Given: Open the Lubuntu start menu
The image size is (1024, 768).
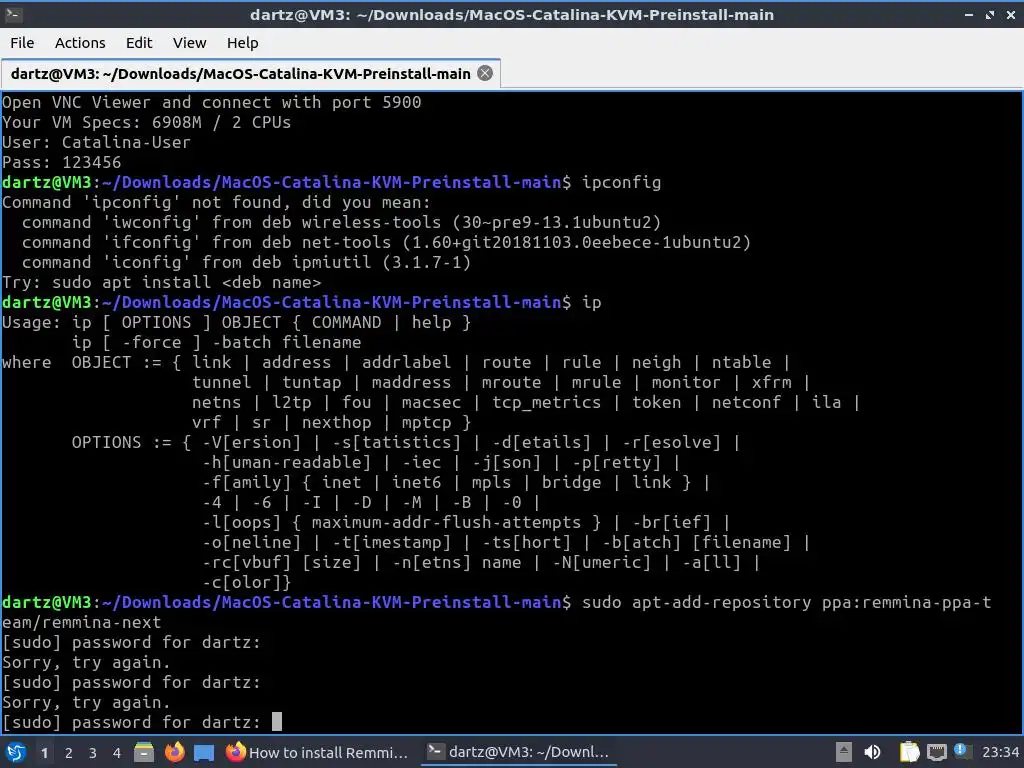Looking at the screenshot, I should tap(16, 752).
